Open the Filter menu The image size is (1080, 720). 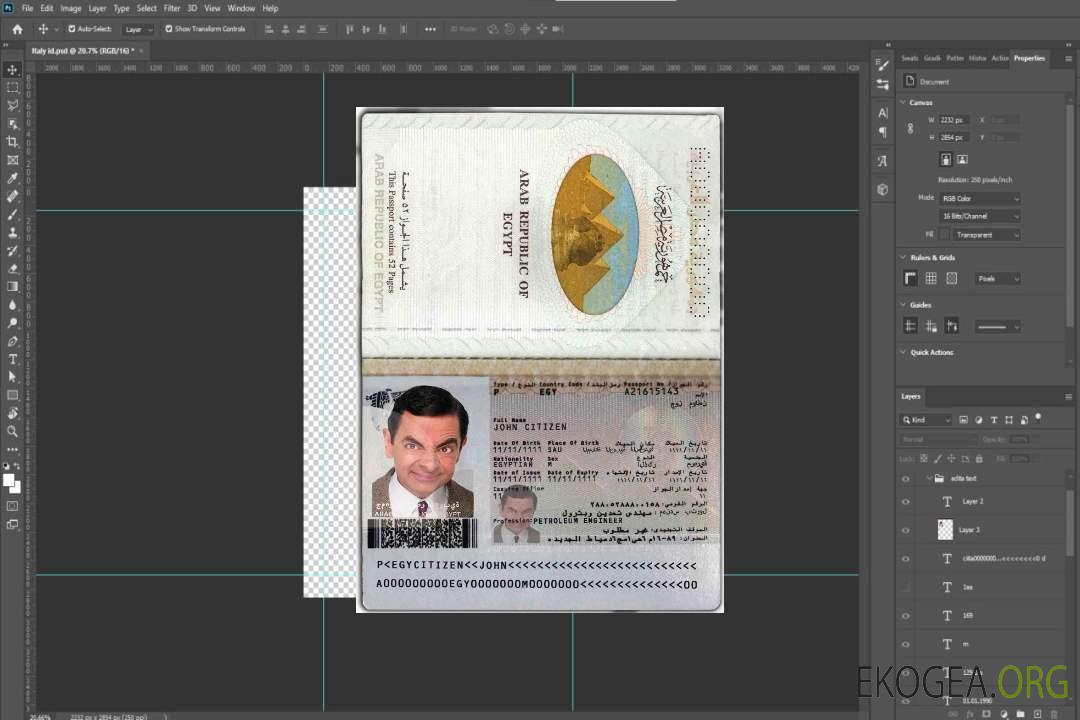[172, 8]
